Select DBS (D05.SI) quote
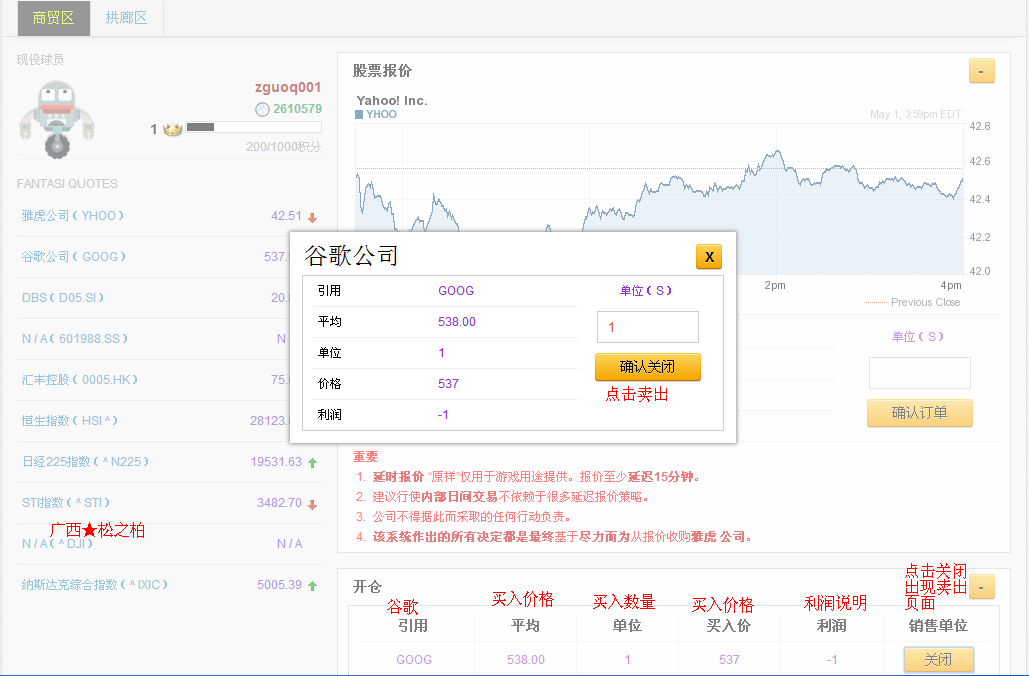1029x676 pixels. coord(63,298)
